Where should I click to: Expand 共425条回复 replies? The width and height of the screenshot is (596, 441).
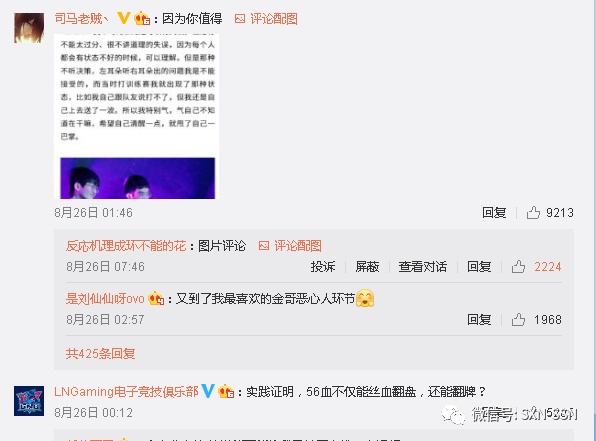point(100,354)
